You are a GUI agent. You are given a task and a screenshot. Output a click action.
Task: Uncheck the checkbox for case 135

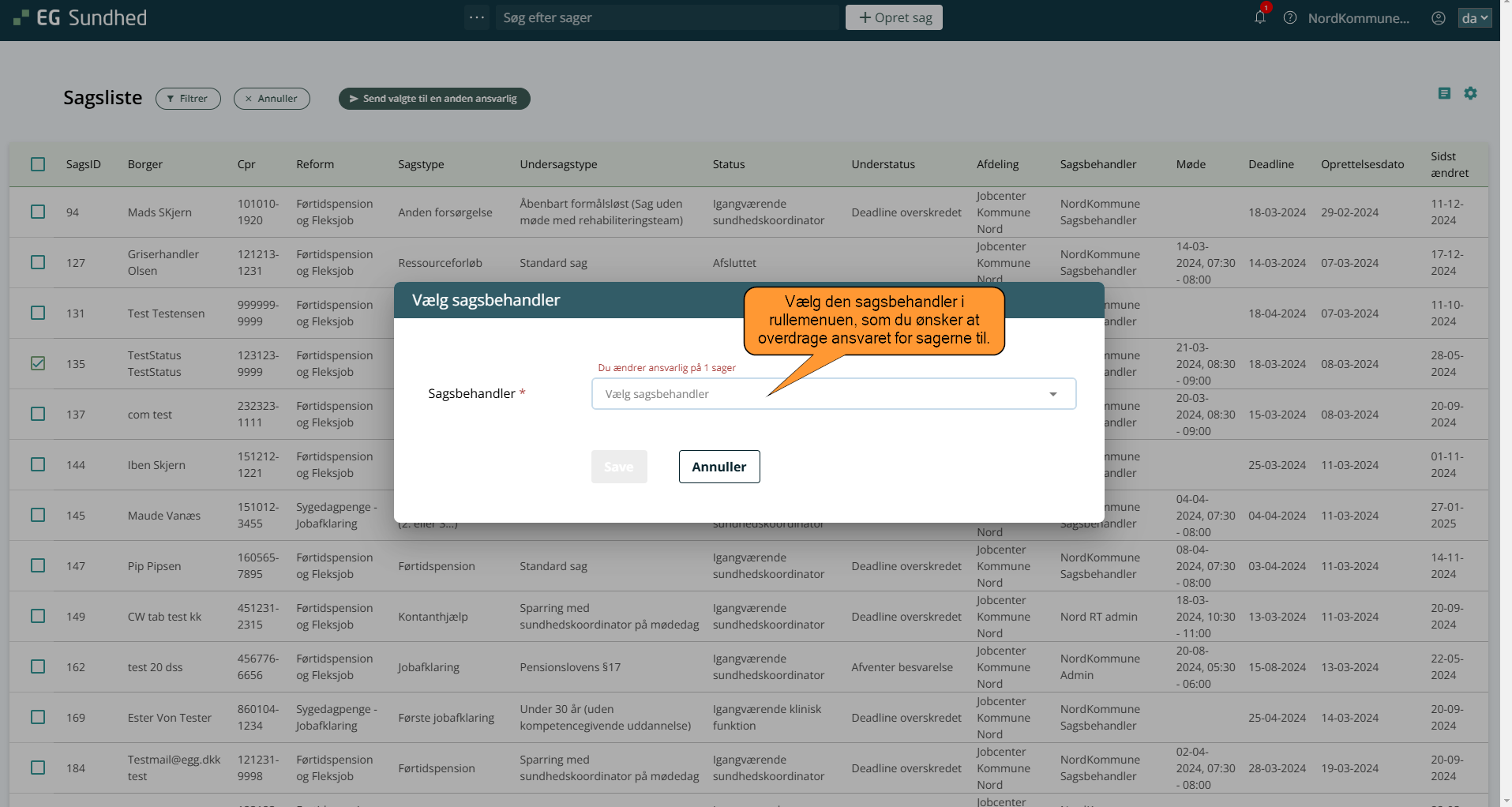(38, 363)
